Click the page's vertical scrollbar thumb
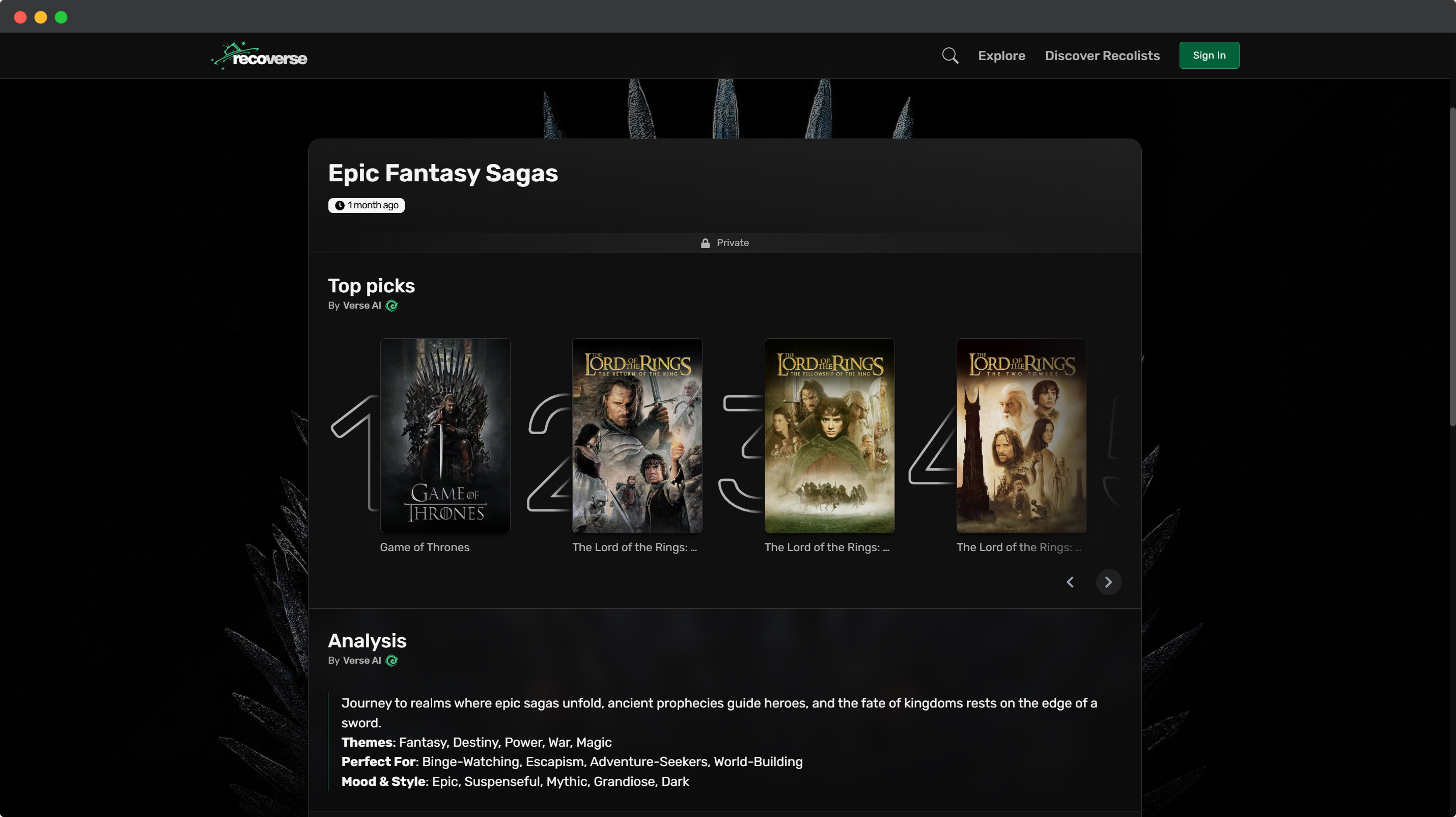The height and width of the screenshot is (817, 1456). [x=1451, y=266]
